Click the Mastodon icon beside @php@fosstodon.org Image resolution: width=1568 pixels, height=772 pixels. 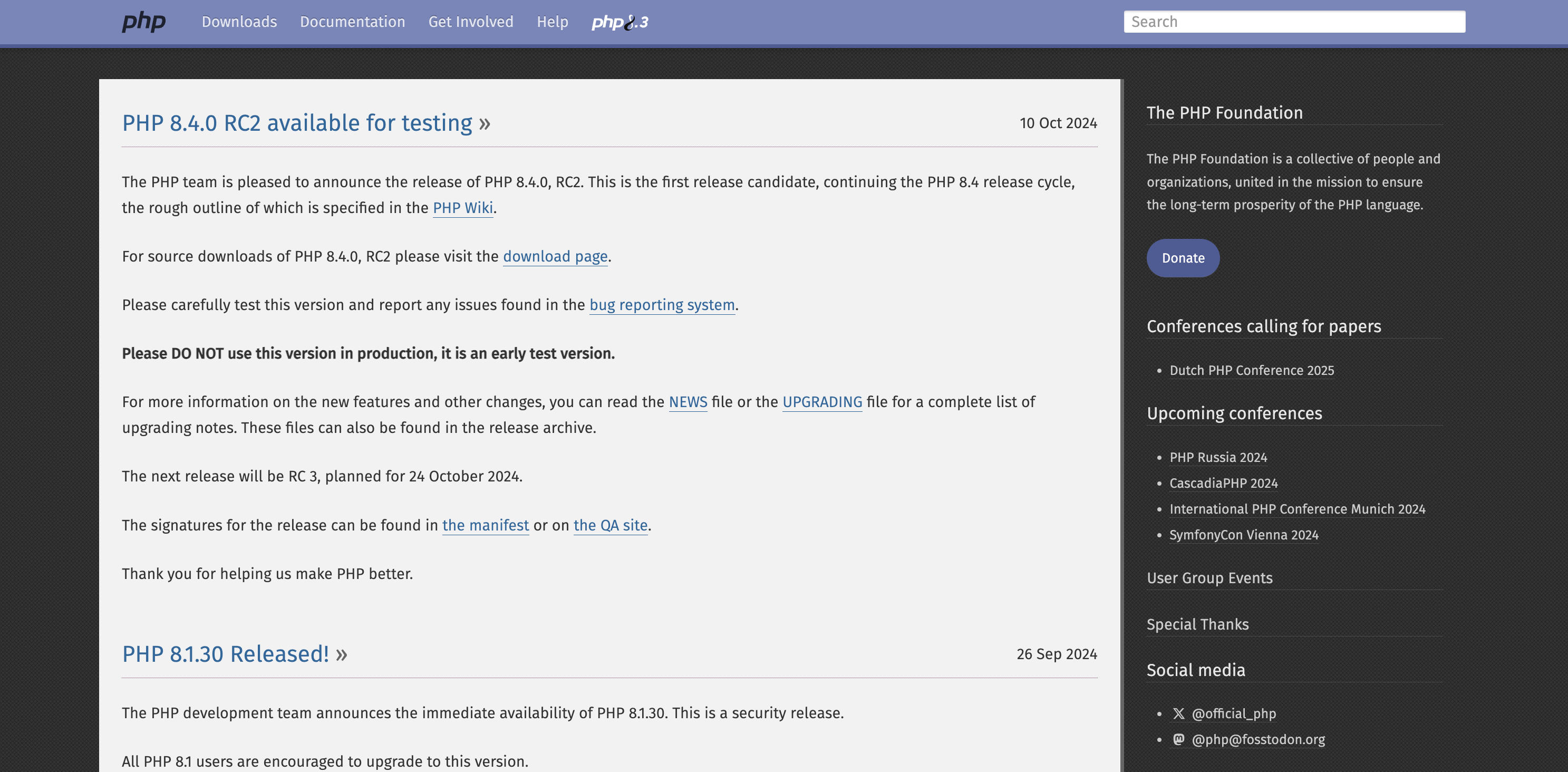click(x=1178, y=739)
